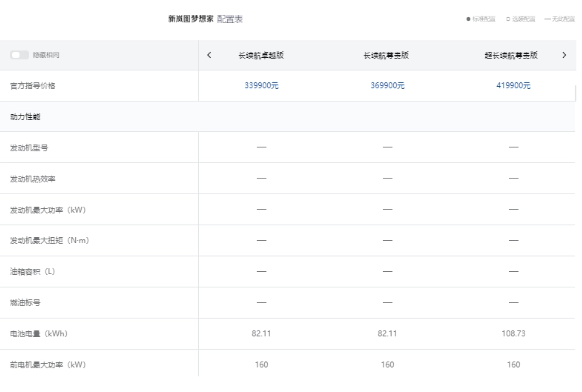Image resolution: width=582 pixels, height=392 pixels.
Task: Click the 标准配置 legend entry
Action: click(481, 19)
